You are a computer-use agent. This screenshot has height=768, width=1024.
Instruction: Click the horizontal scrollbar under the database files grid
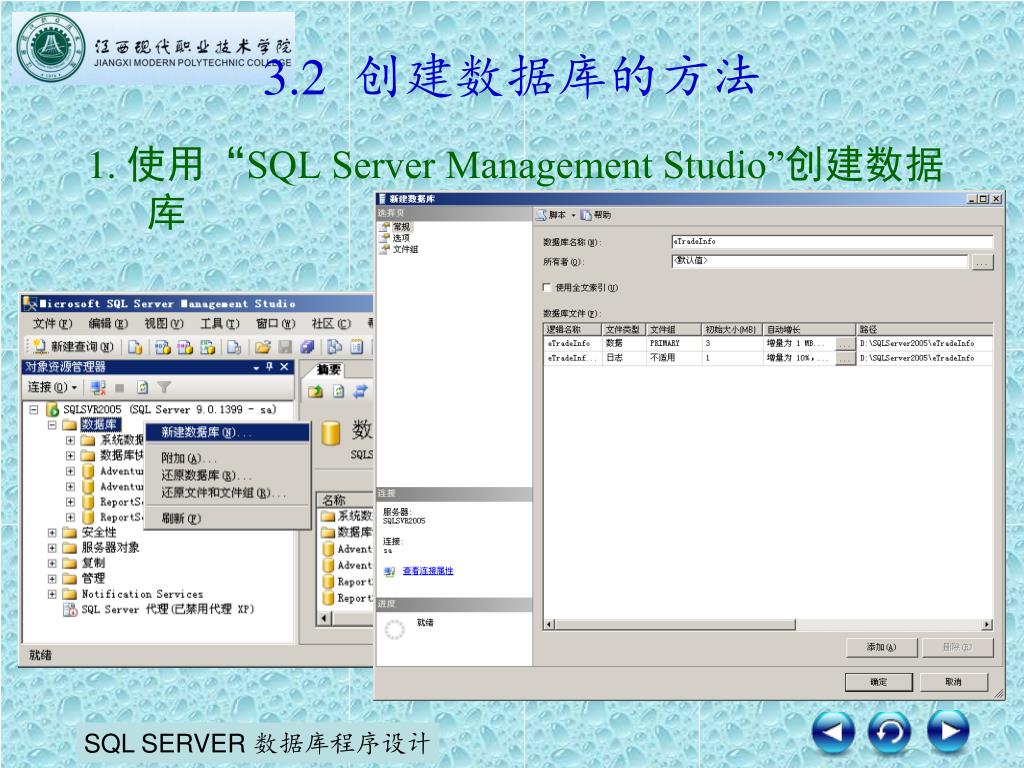pyautogui.click(x=767, y=624)
